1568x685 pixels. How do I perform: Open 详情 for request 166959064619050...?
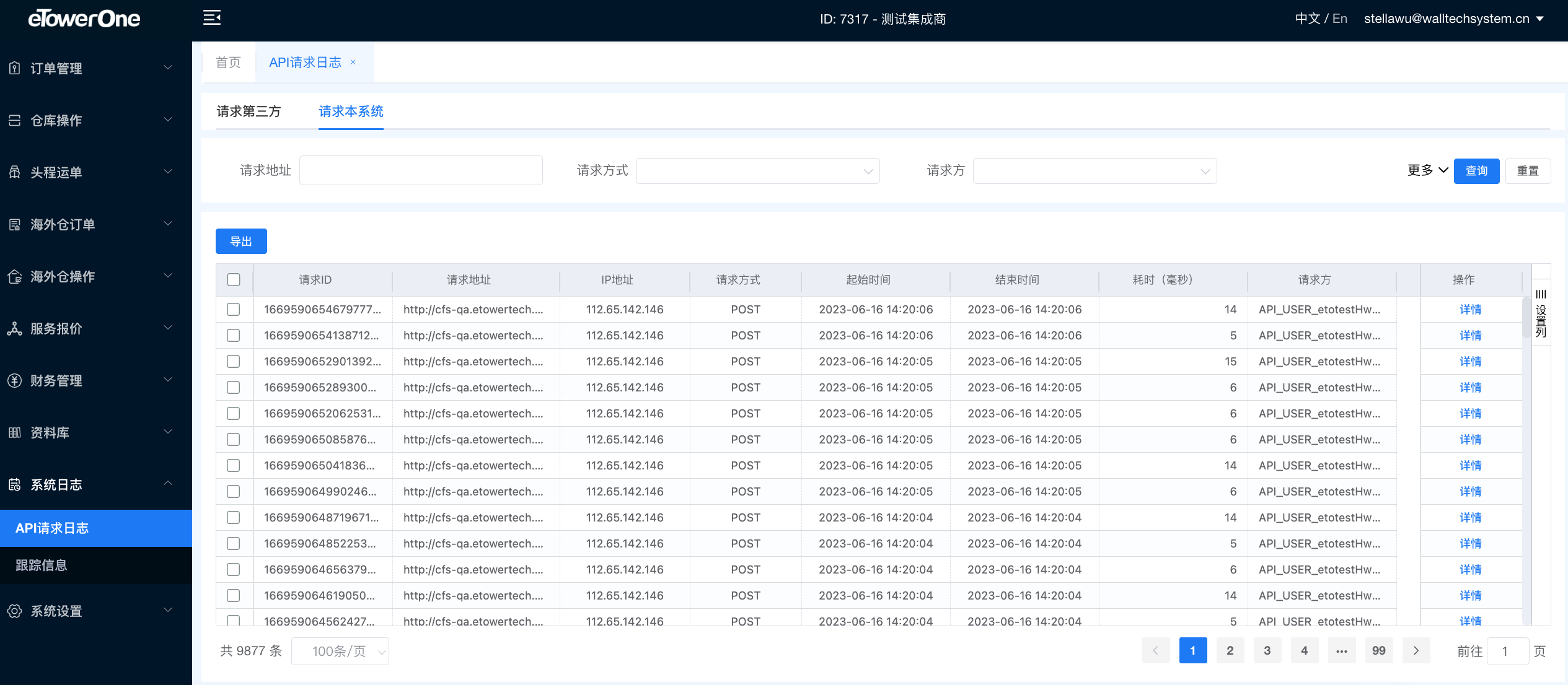pos(1470,595)
